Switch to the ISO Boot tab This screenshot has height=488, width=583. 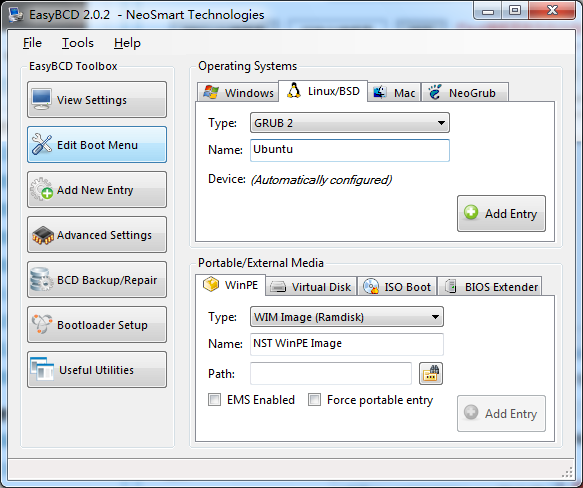pyautogui.click(x=397, y=287)
